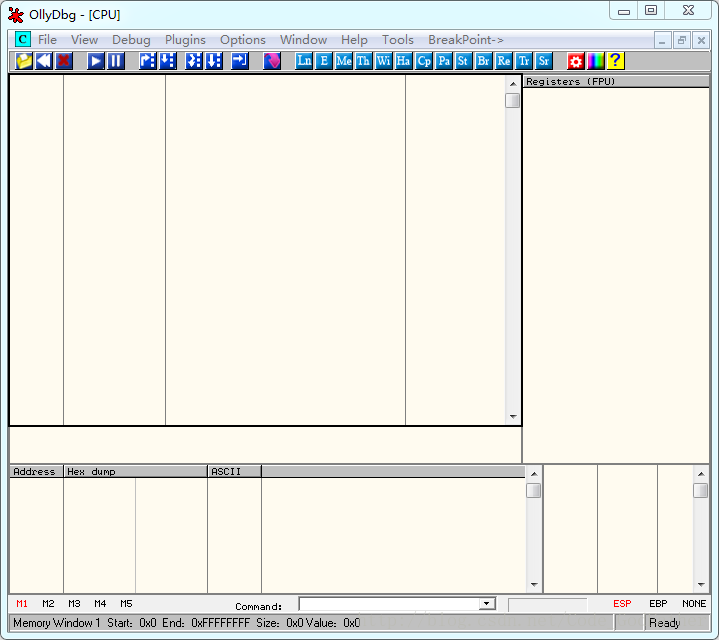Click the Execute till return icon
719x640 pixels.
[x=240, y=61]
